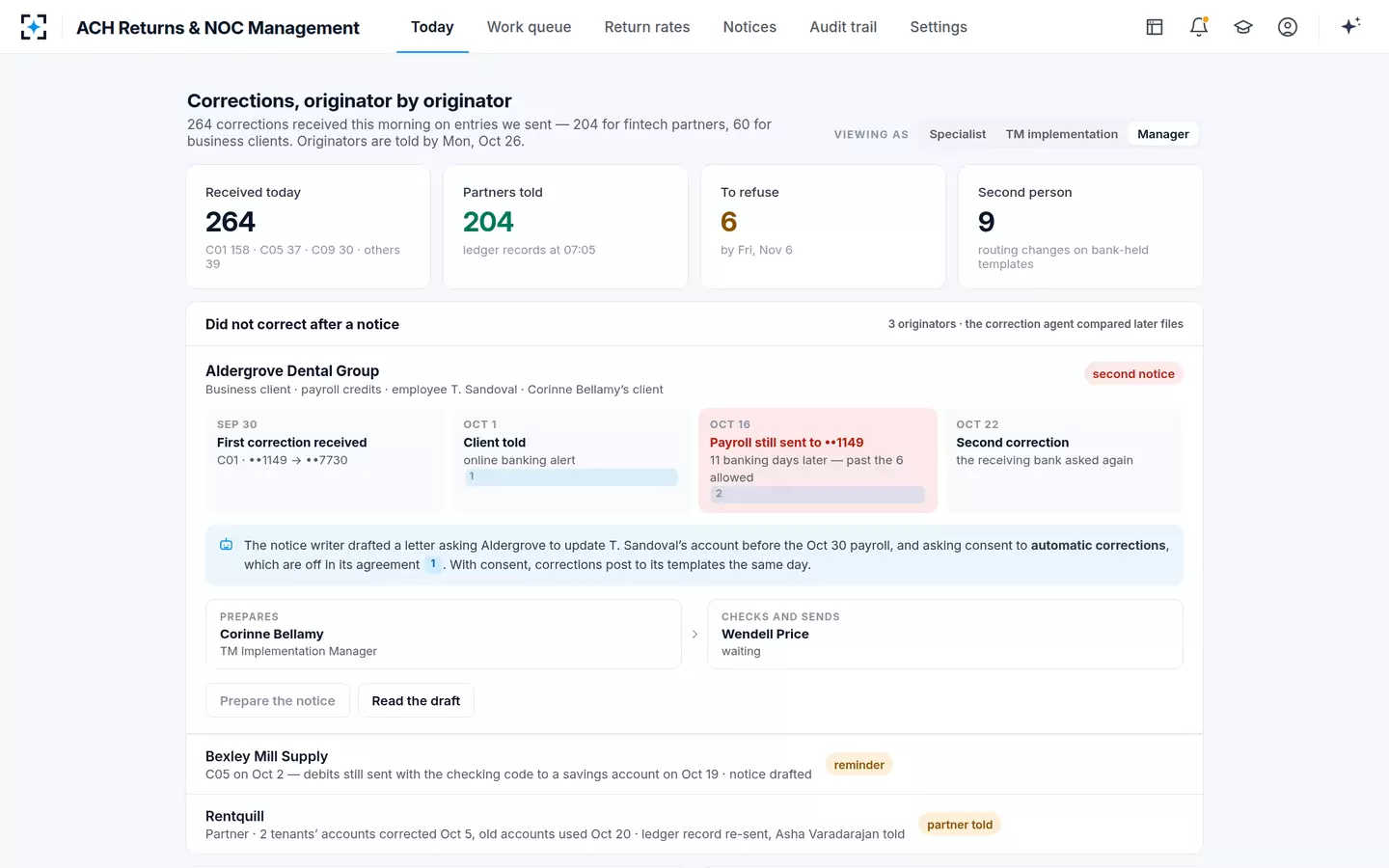Launch the sparkle assistant icon
Image resolution: width=1389 pixels, height=868 pixels.
click(1350, 26)
